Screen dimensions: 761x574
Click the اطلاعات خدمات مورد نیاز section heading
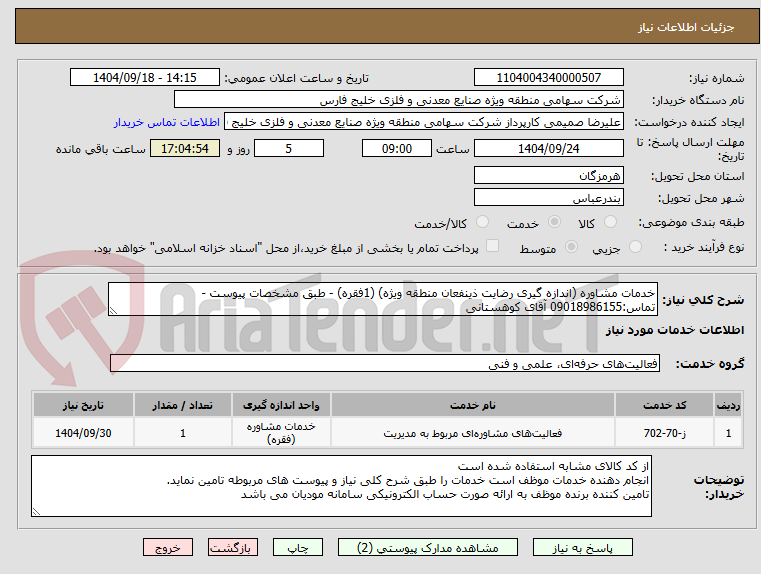674,330
